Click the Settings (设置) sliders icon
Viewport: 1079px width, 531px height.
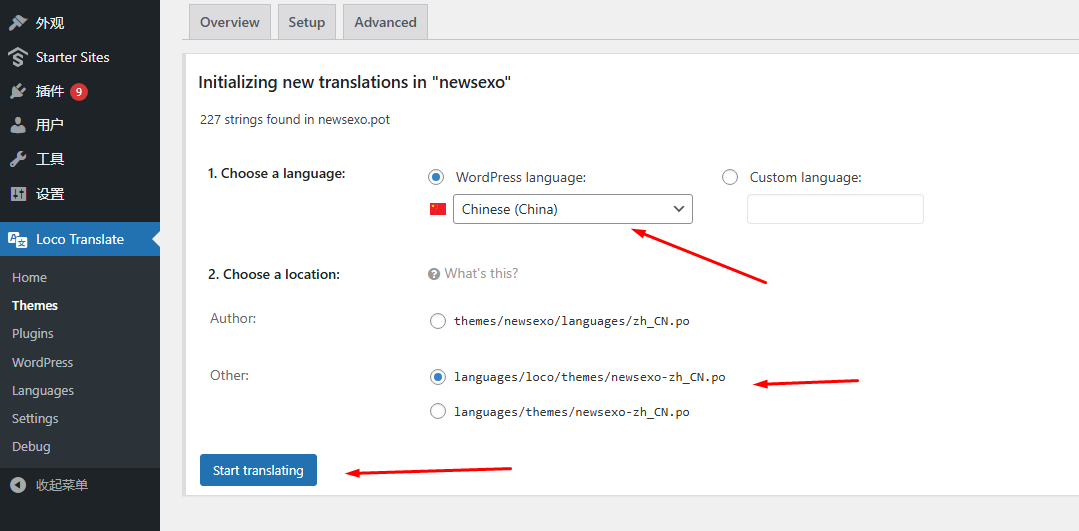pos(18,194)
